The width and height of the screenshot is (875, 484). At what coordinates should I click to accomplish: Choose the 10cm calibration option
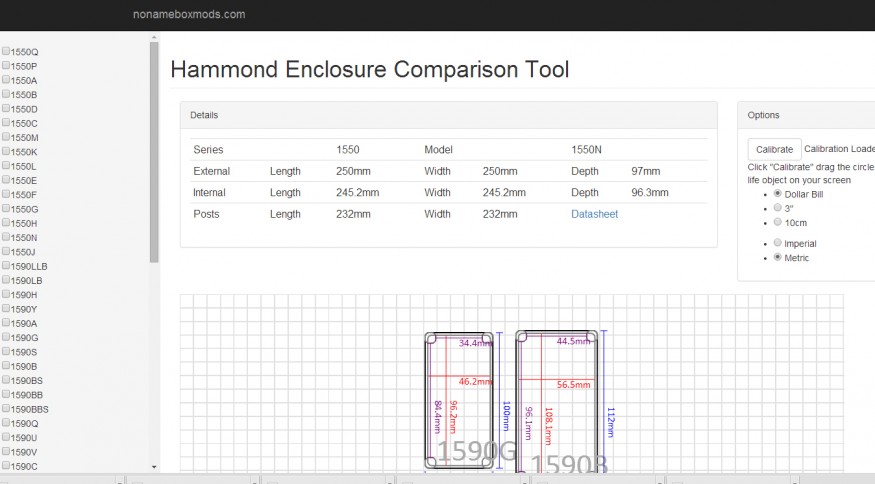coord(777,222)
